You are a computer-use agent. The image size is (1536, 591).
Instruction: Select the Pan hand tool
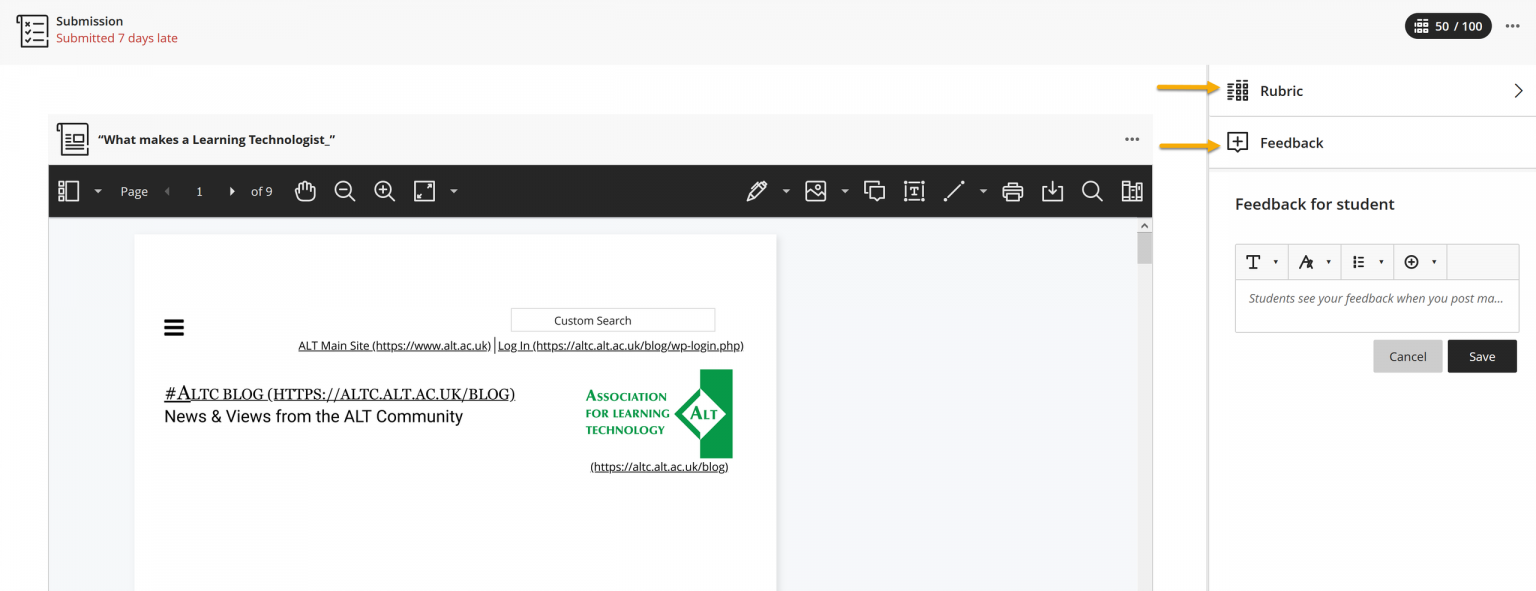pos(305,191)
